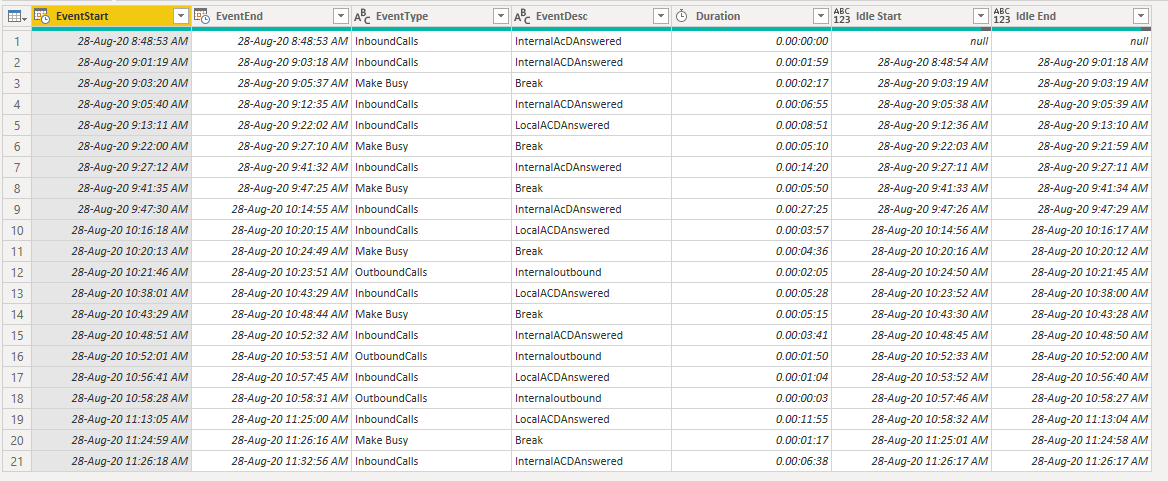The width and height of the screenshot is (1168, 481).
Task: Select the Duration column header
Action: coord(751,16)
